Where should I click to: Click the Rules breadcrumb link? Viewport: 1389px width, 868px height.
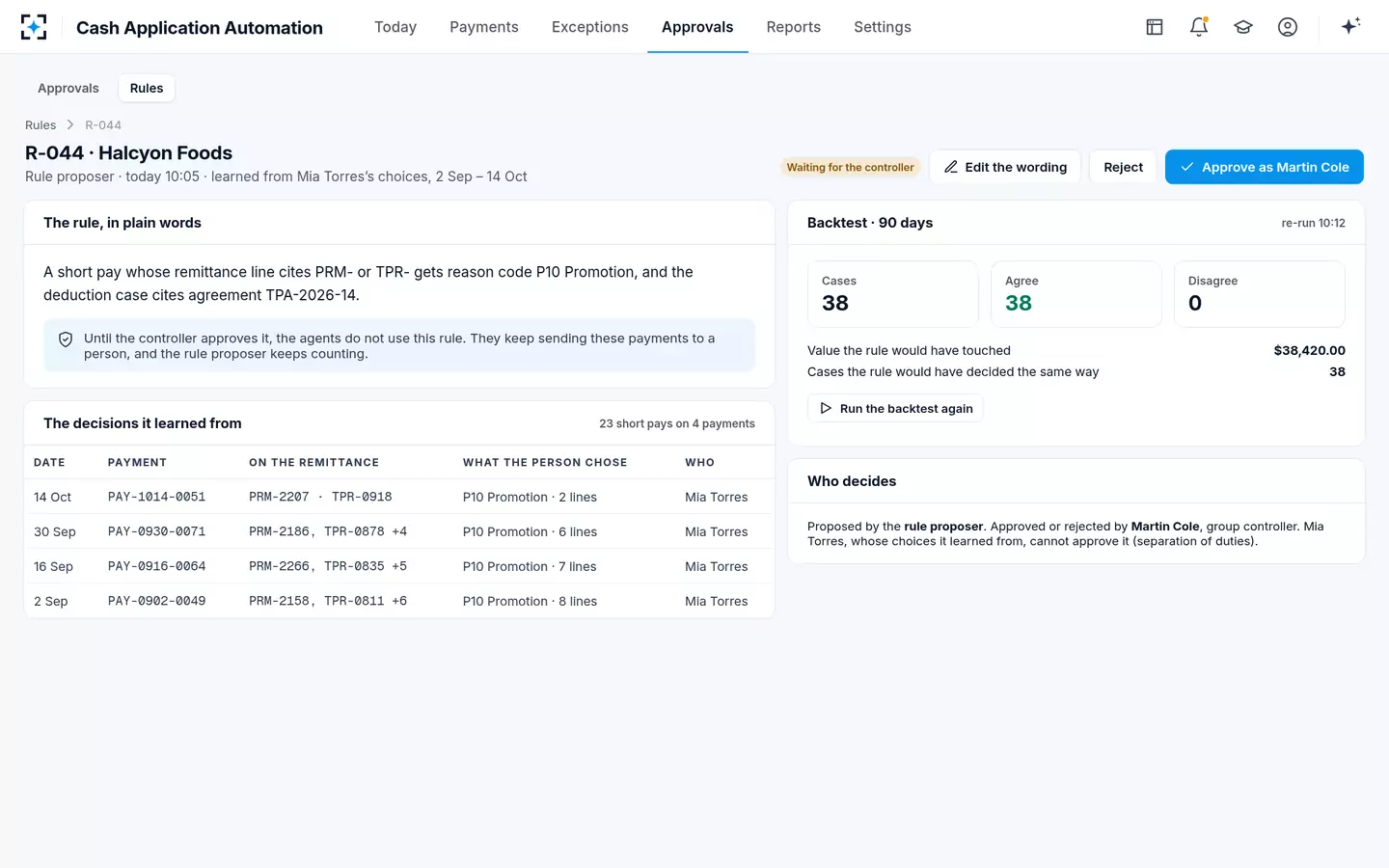pos(41,125)
